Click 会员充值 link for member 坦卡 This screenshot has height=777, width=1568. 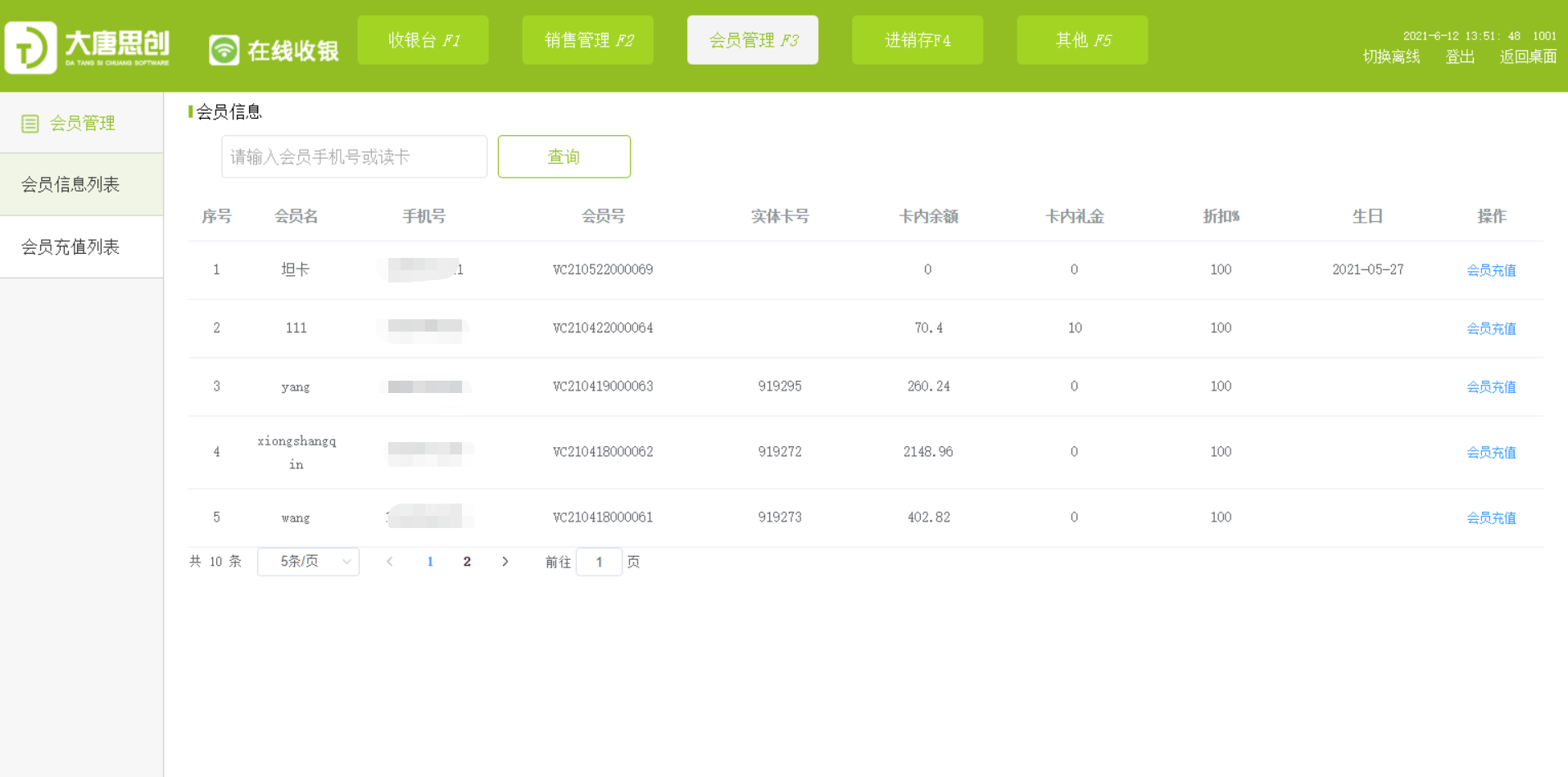1490,270
